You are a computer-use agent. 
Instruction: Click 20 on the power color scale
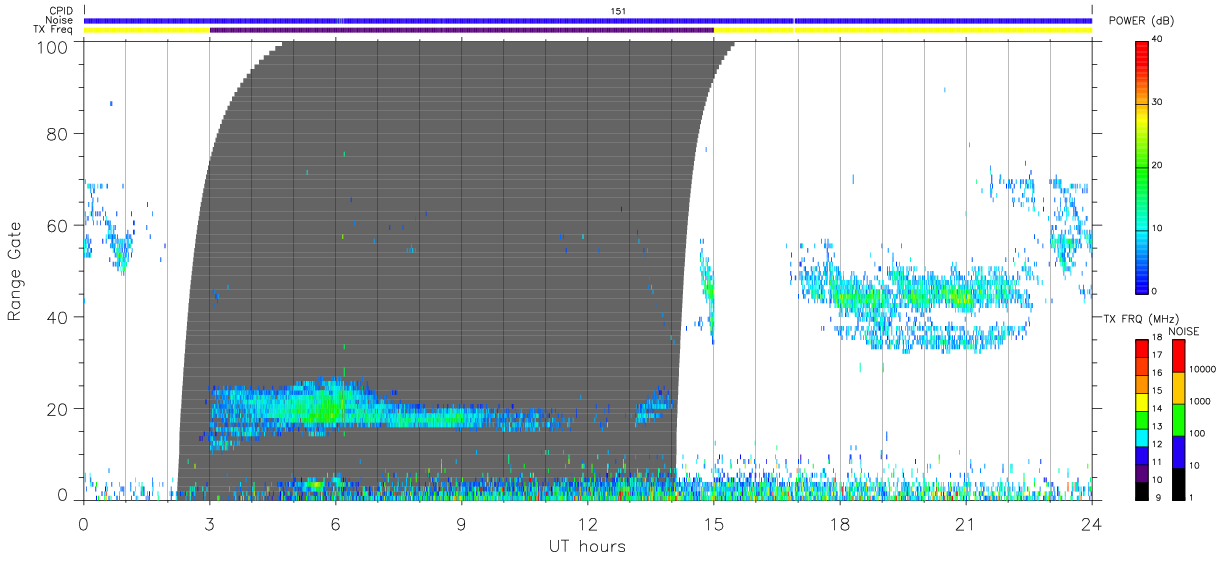click(1156, 165)
